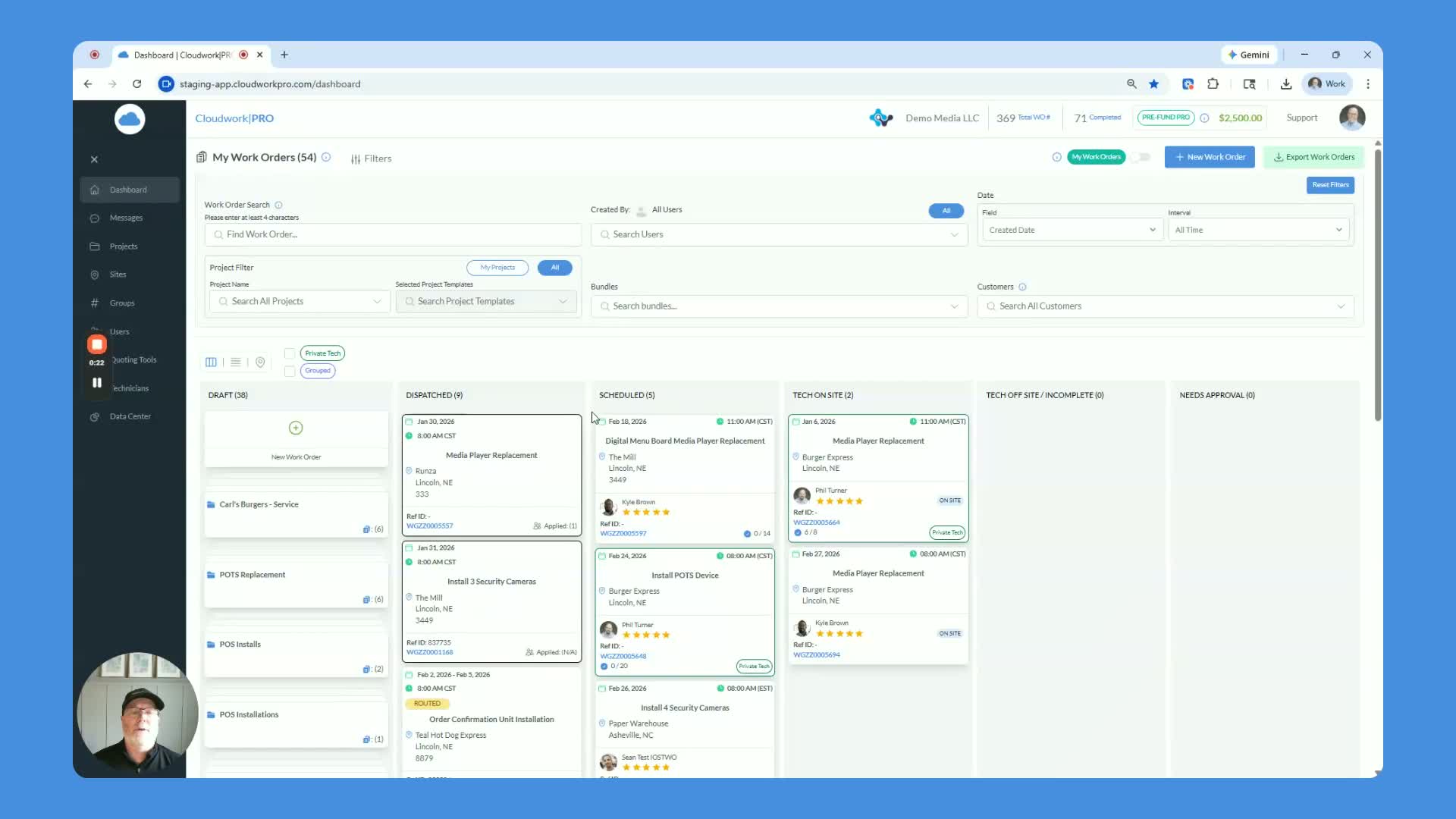Select the My Projects filter pill

pos(497,268)
